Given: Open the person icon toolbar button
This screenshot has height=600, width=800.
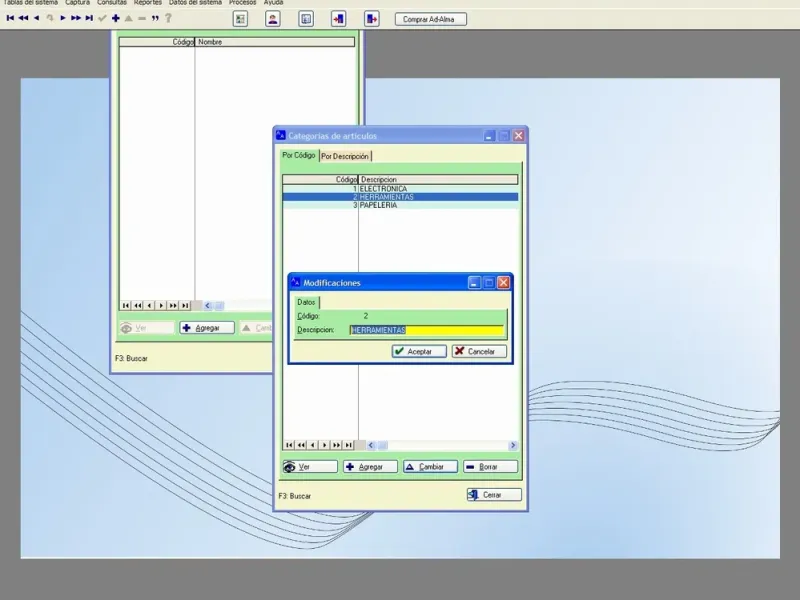Looking at the screenshot, I should [x=273, y=19].
